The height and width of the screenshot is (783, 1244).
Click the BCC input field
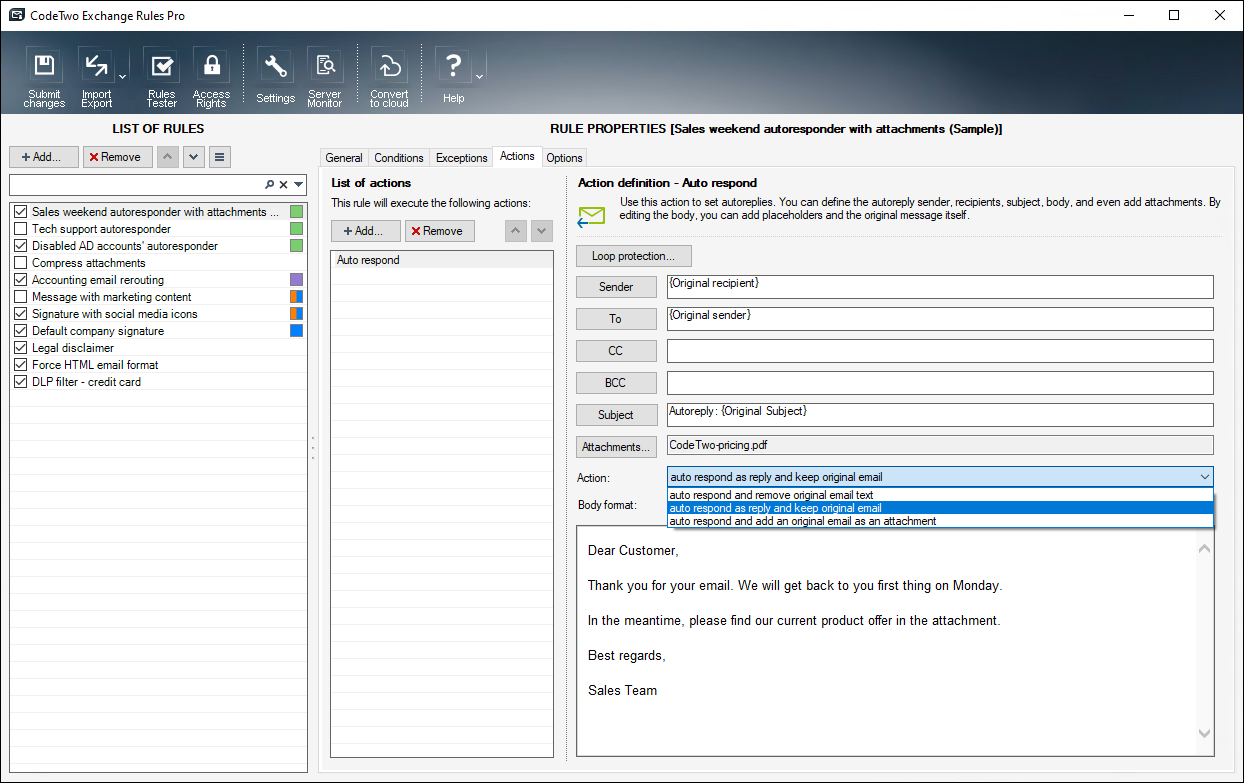click(940, 383)
